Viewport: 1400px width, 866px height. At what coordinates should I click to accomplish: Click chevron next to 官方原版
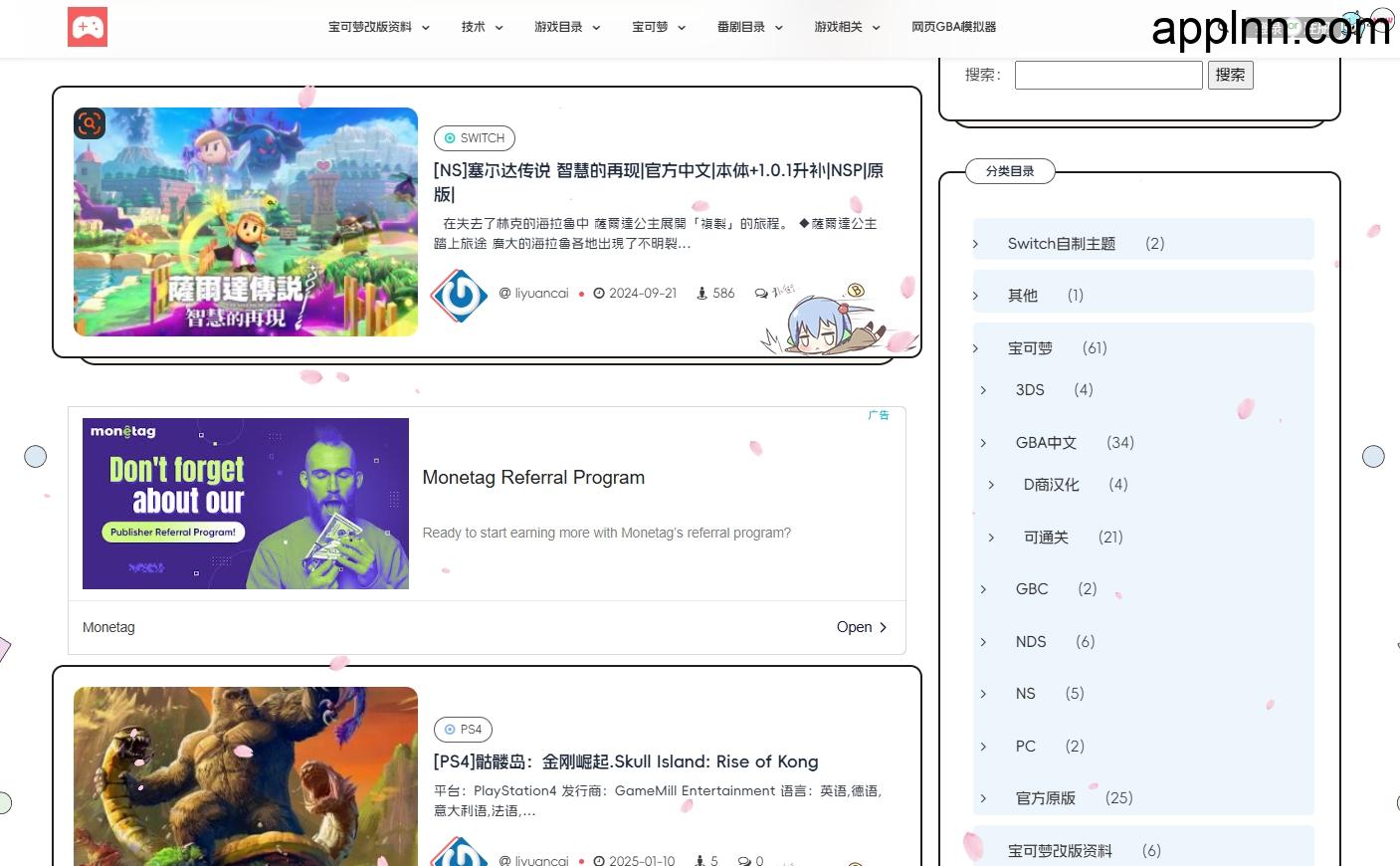click(x=983, y=798)
